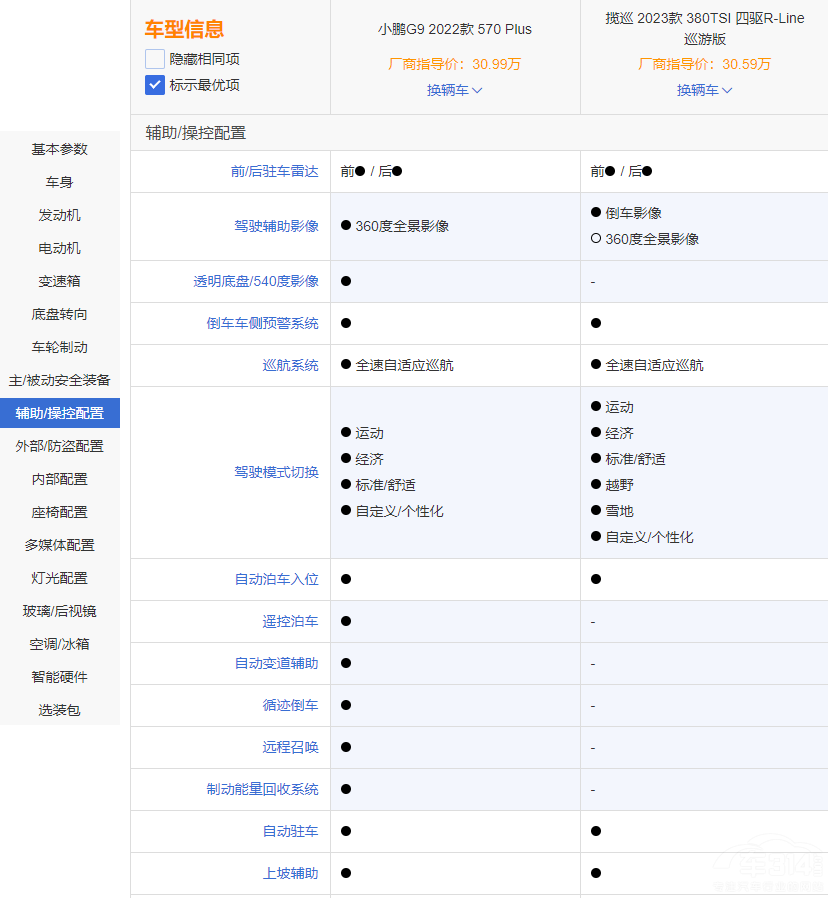Click 主/被动安全装备 sidebar entry
This screenshot has height=898, width=828.
pyautogui.click(x=60, y=380)
